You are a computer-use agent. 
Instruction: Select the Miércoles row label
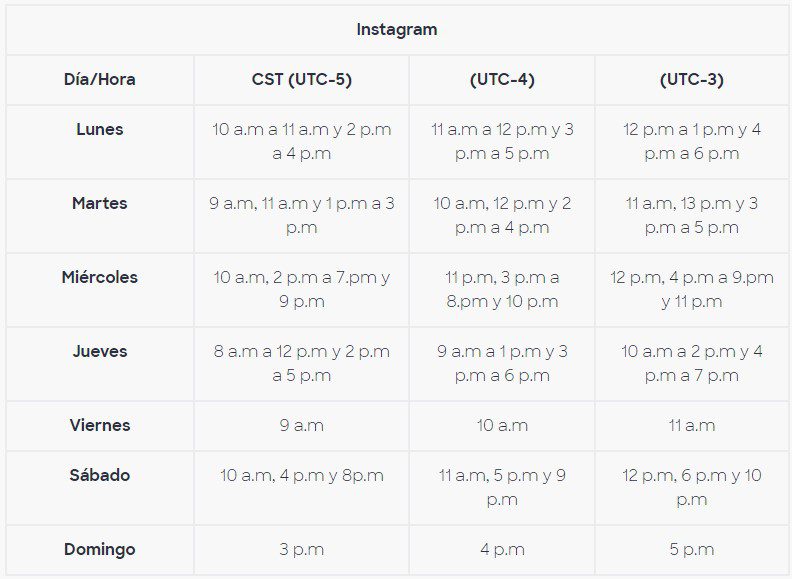[x=100, y=277]
